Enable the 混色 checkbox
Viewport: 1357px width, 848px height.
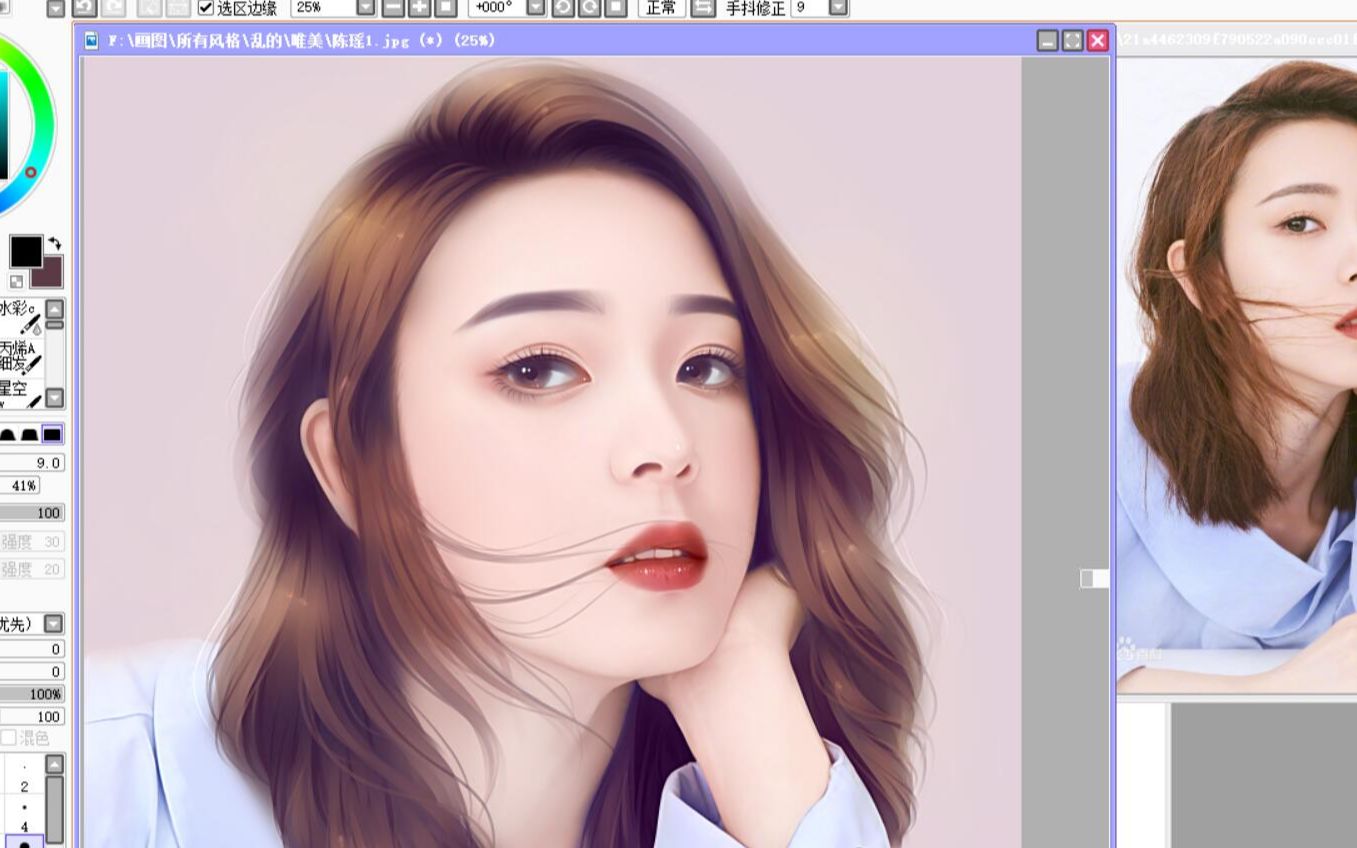[9, 738]
